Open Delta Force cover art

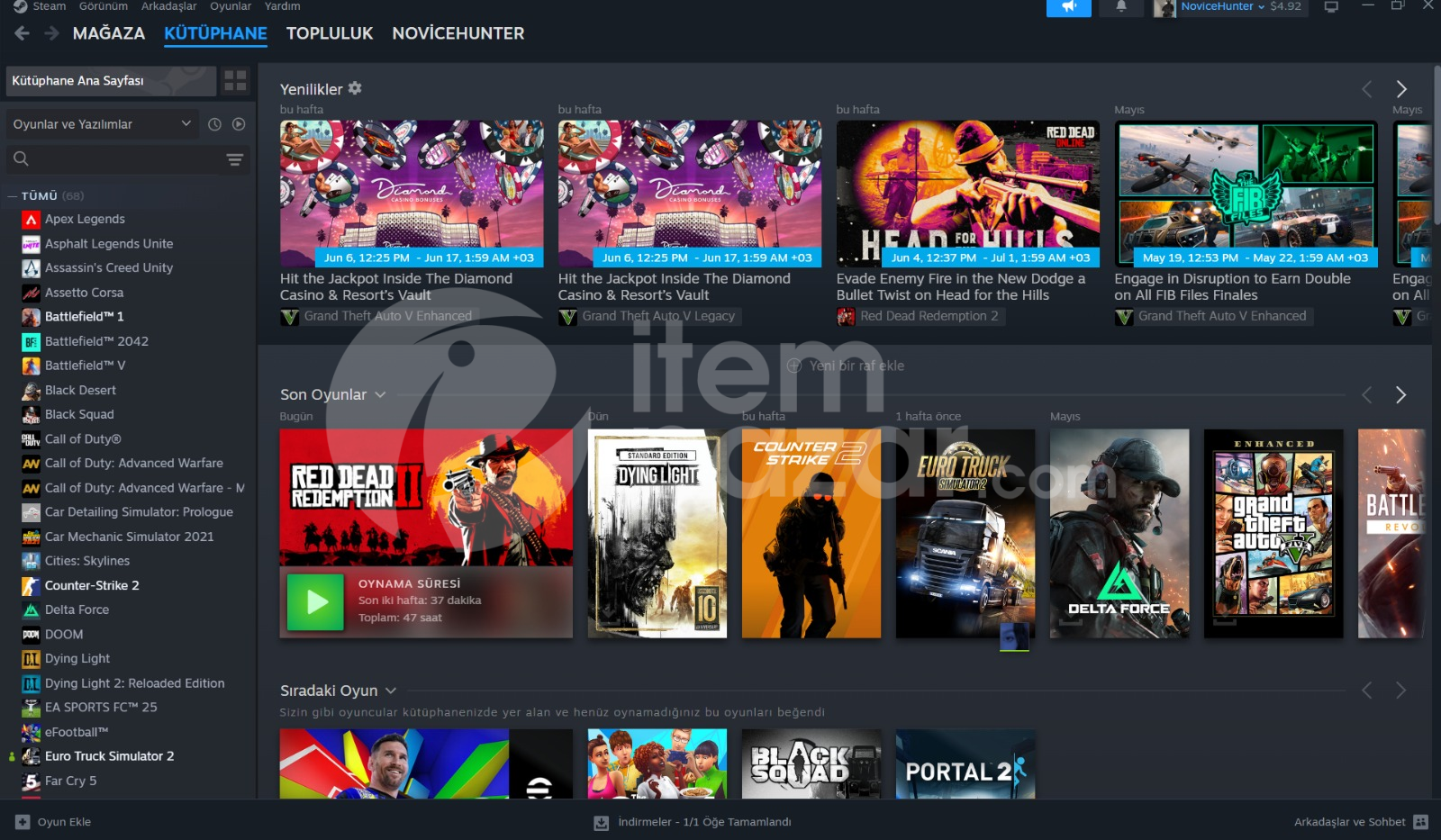[1119, 534]
